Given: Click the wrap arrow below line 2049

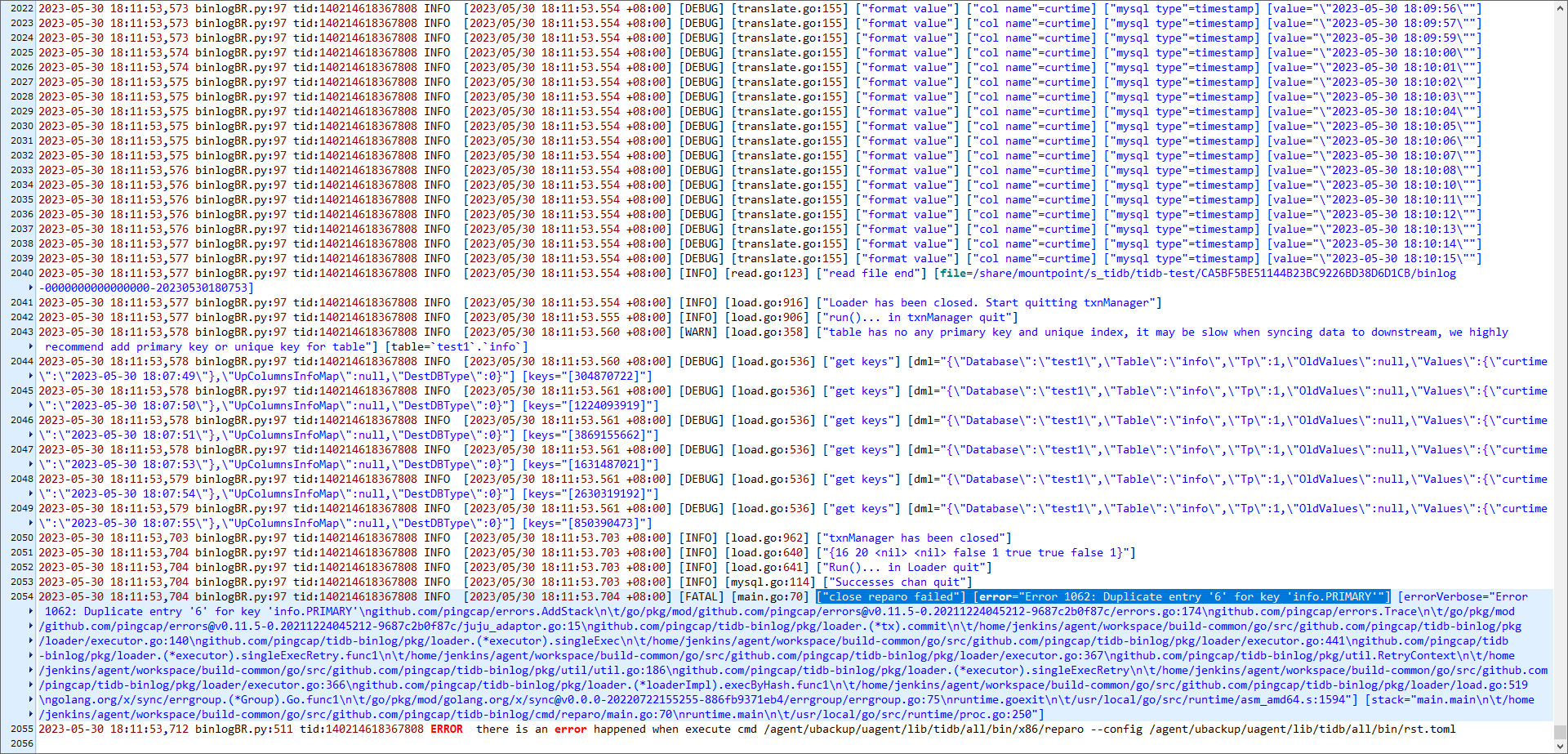Looking at the screenshot, I should [31, 524].
